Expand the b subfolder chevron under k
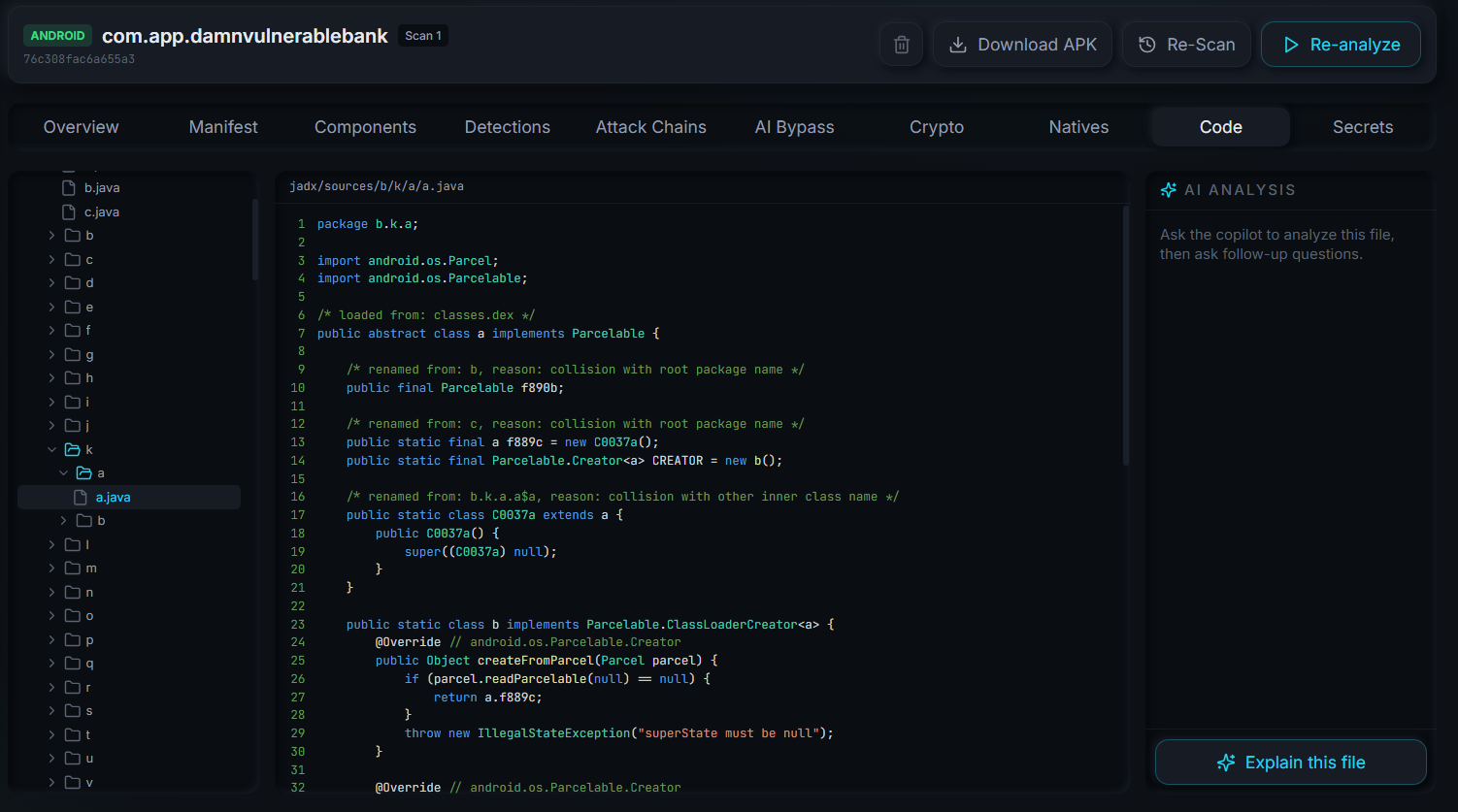 64,521
